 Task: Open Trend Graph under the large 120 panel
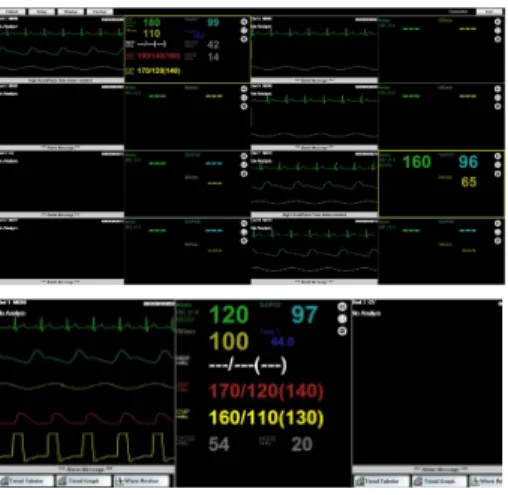tap(83, 481)
